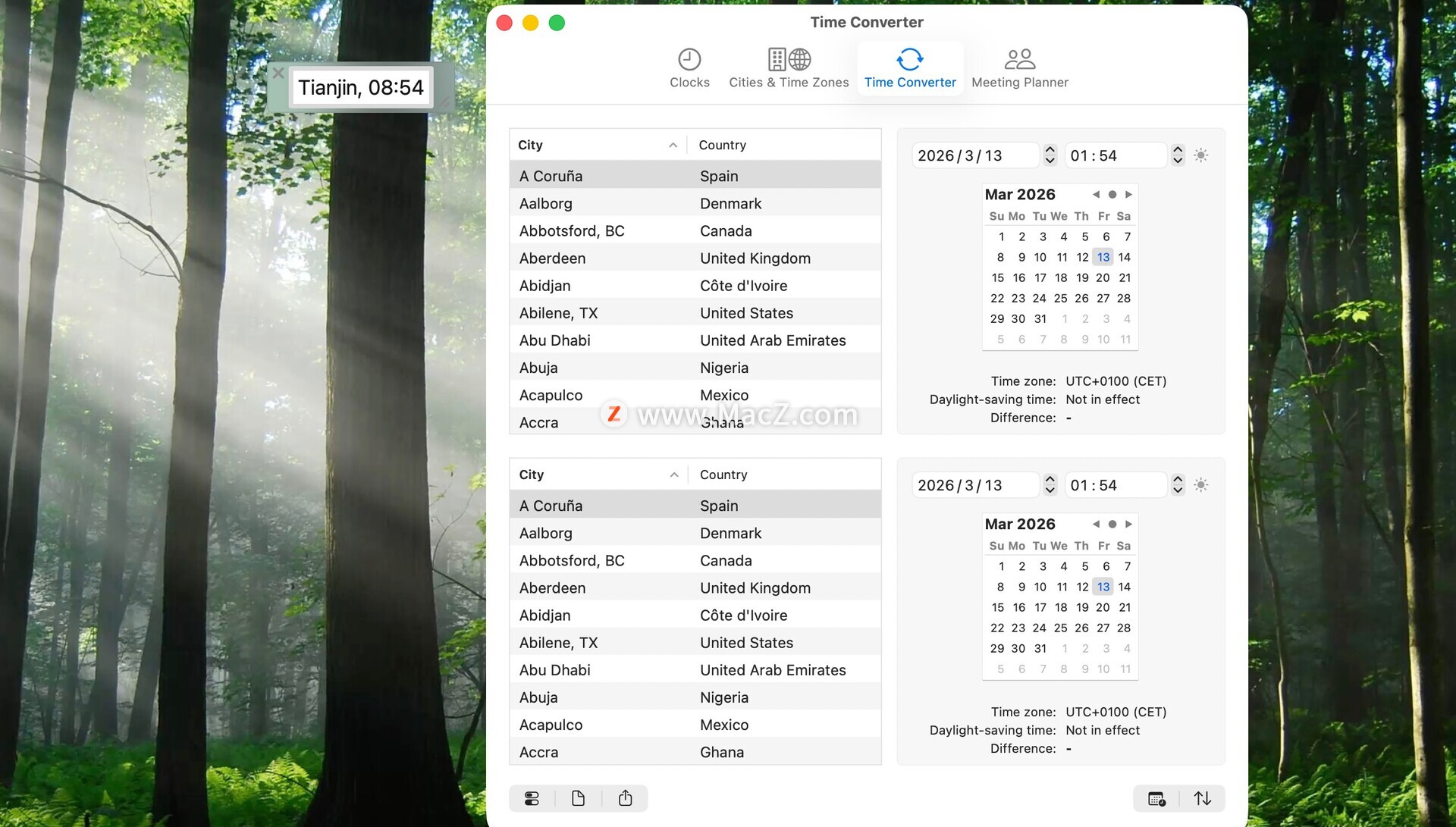The image size is (1456, 827).
Task: Click upper date field stepper arrows
Action: pos(1050,155)
